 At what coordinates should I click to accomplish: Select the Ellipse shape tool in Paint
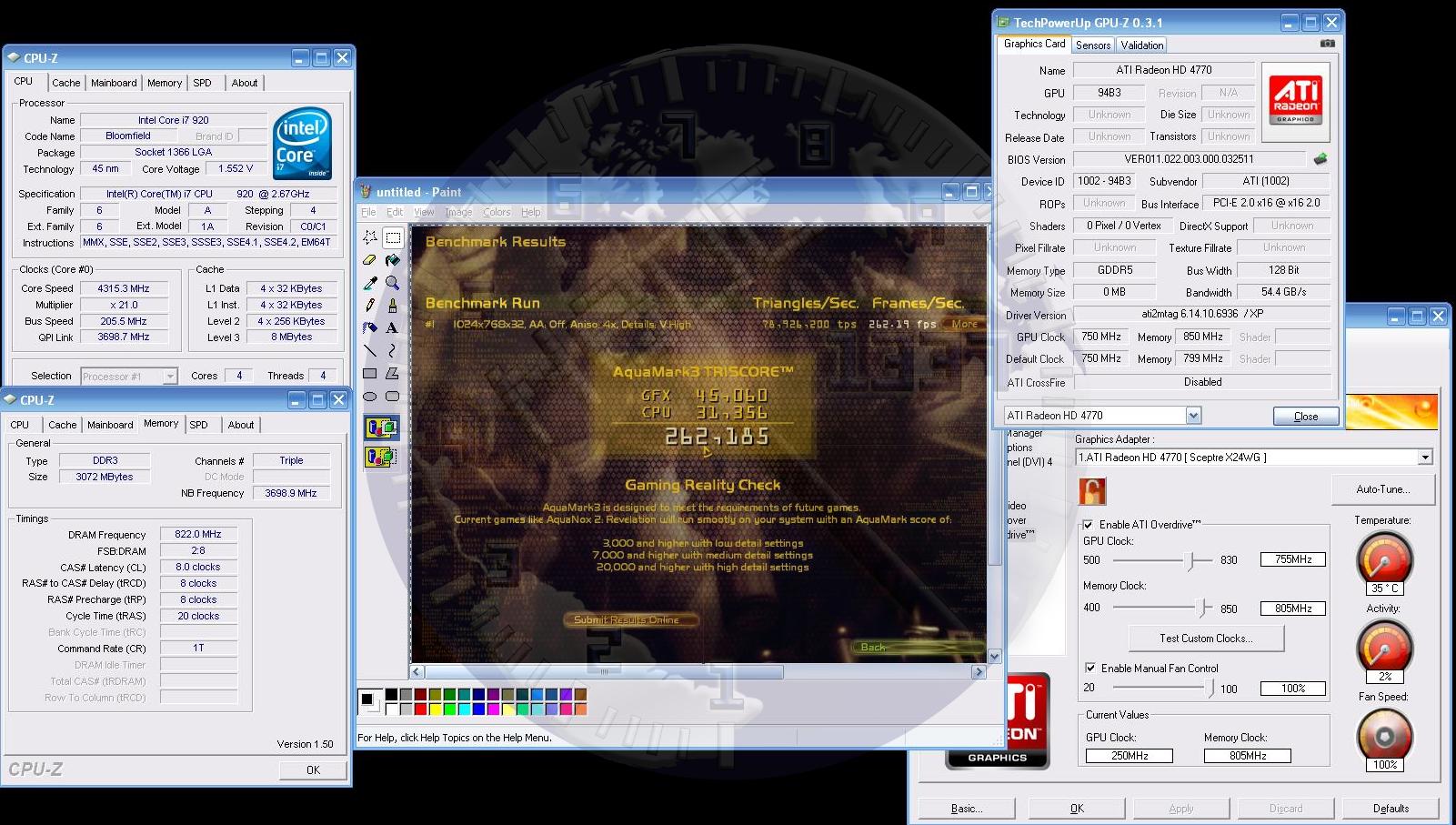pyautogui.click(x=369, y=396)
